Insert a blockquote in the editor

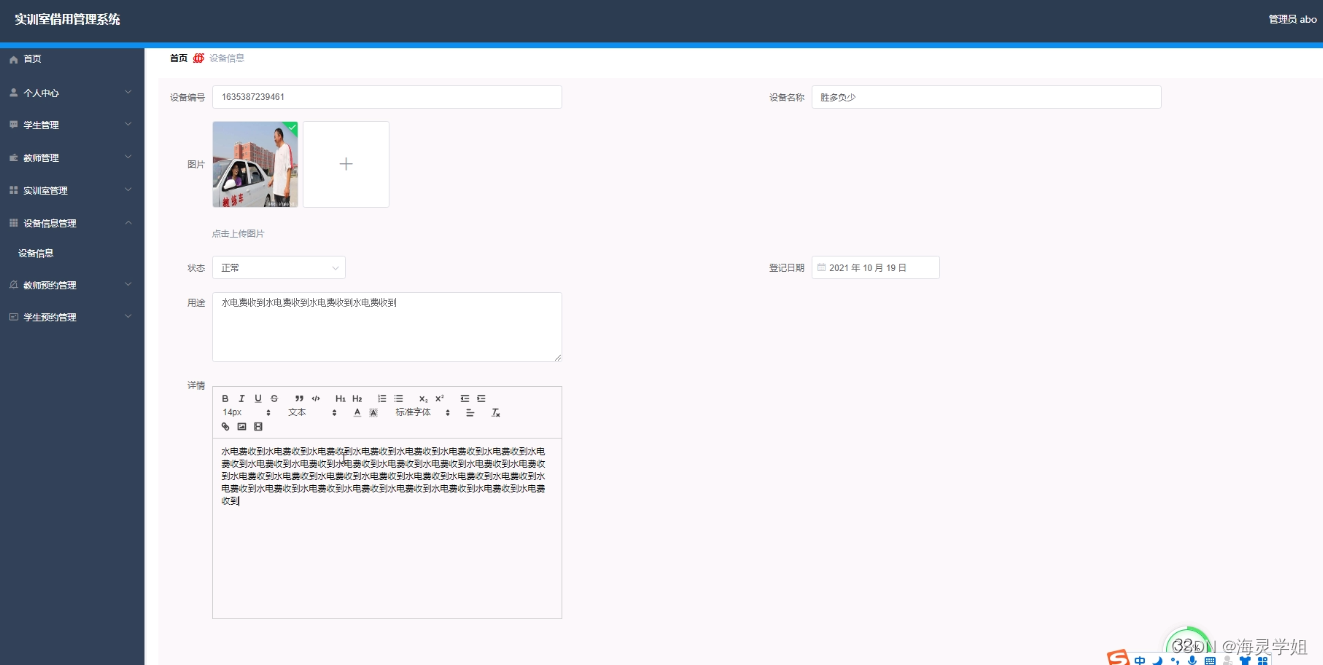tap(300, 398)
